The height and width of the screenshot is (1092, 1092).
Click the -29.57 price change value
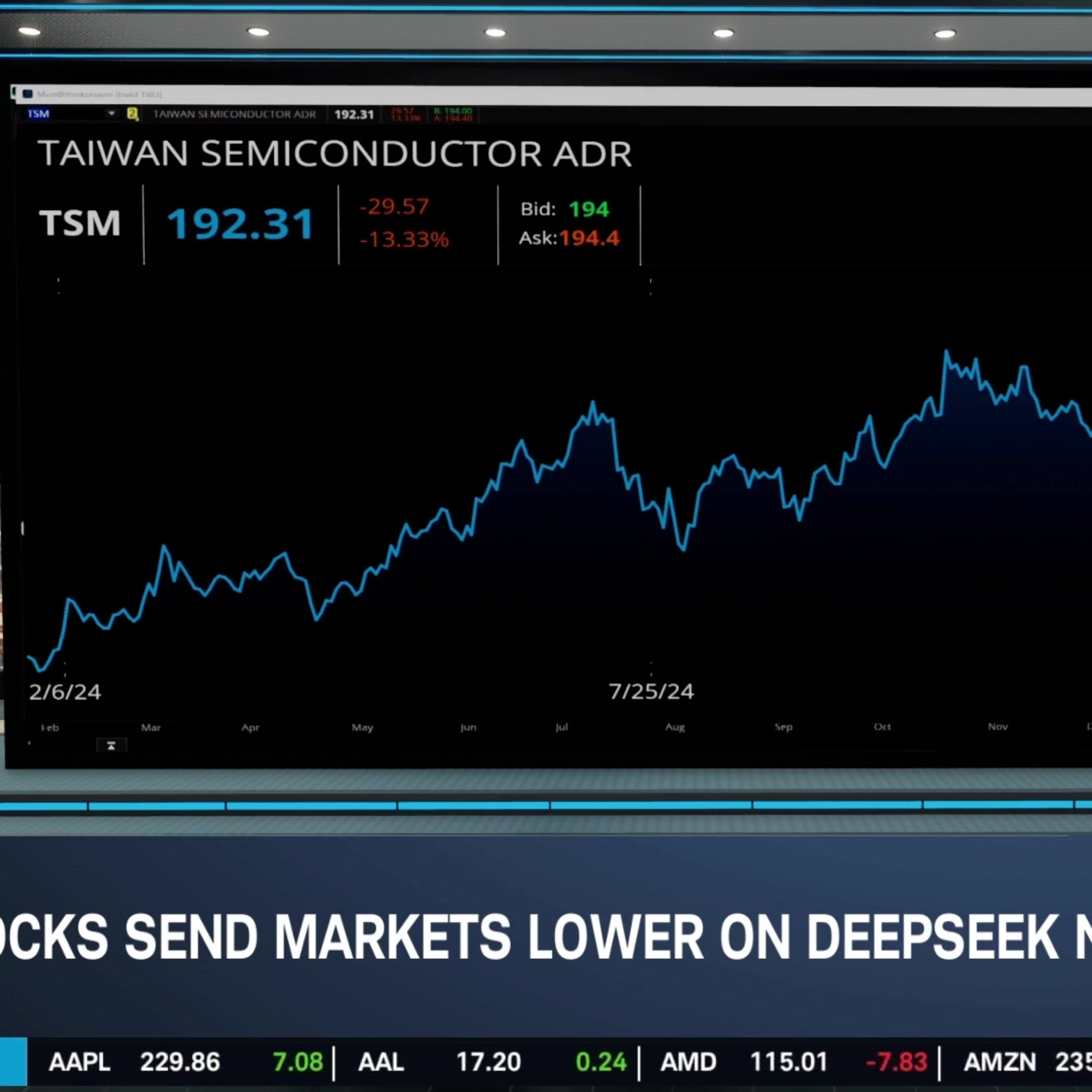coord(395,206)
